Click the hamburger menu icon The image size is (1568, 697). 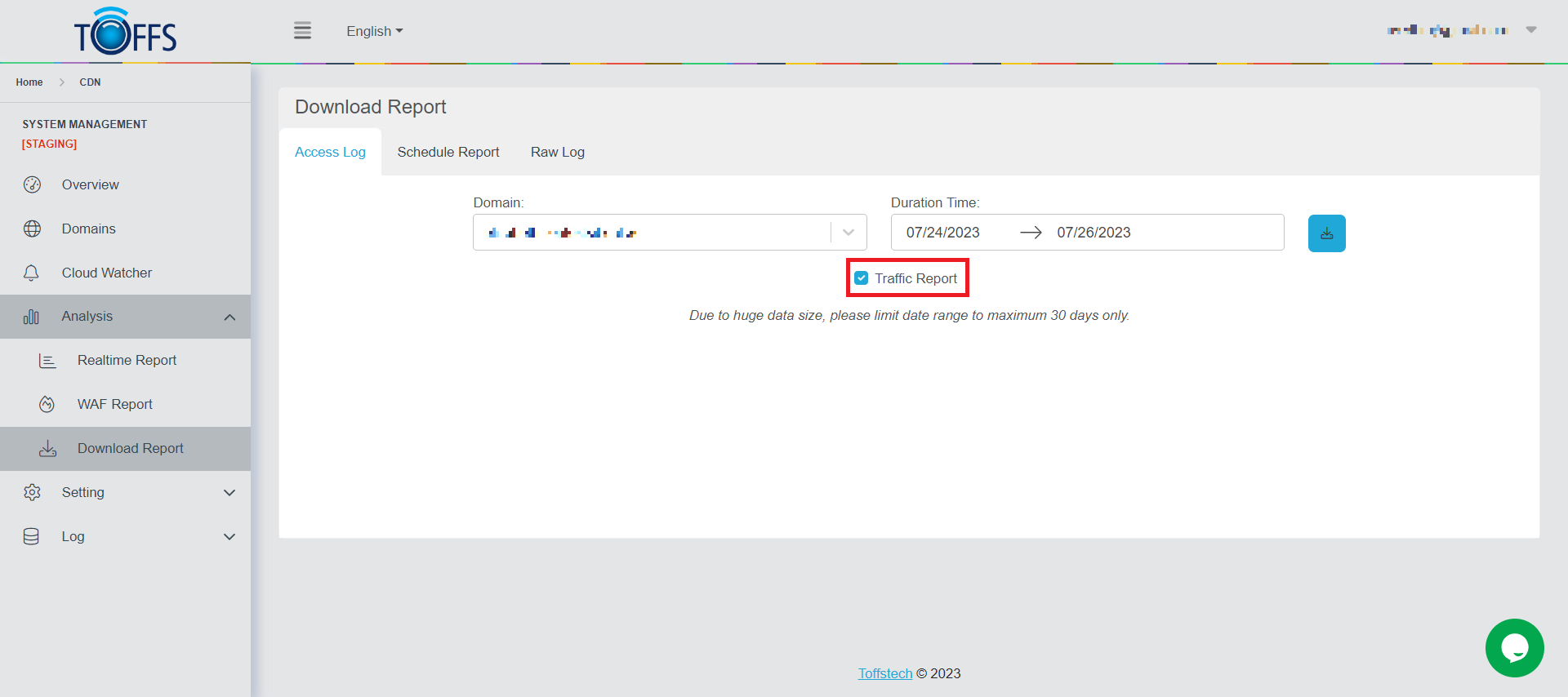tap(302, 31)
